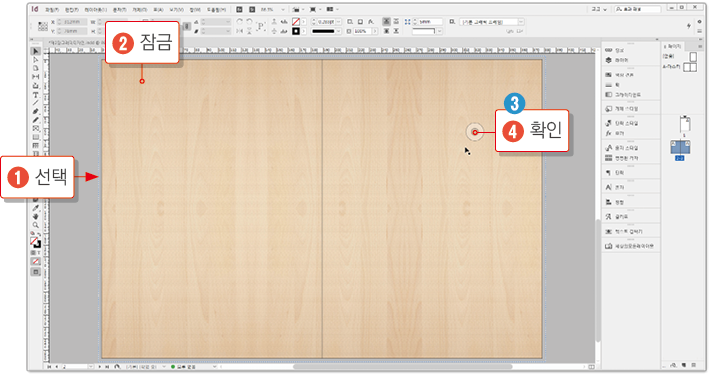Toggle the first text wrap option in control bar
The height and width of the screenshot is (375, 709).
(x=386, y=22)
